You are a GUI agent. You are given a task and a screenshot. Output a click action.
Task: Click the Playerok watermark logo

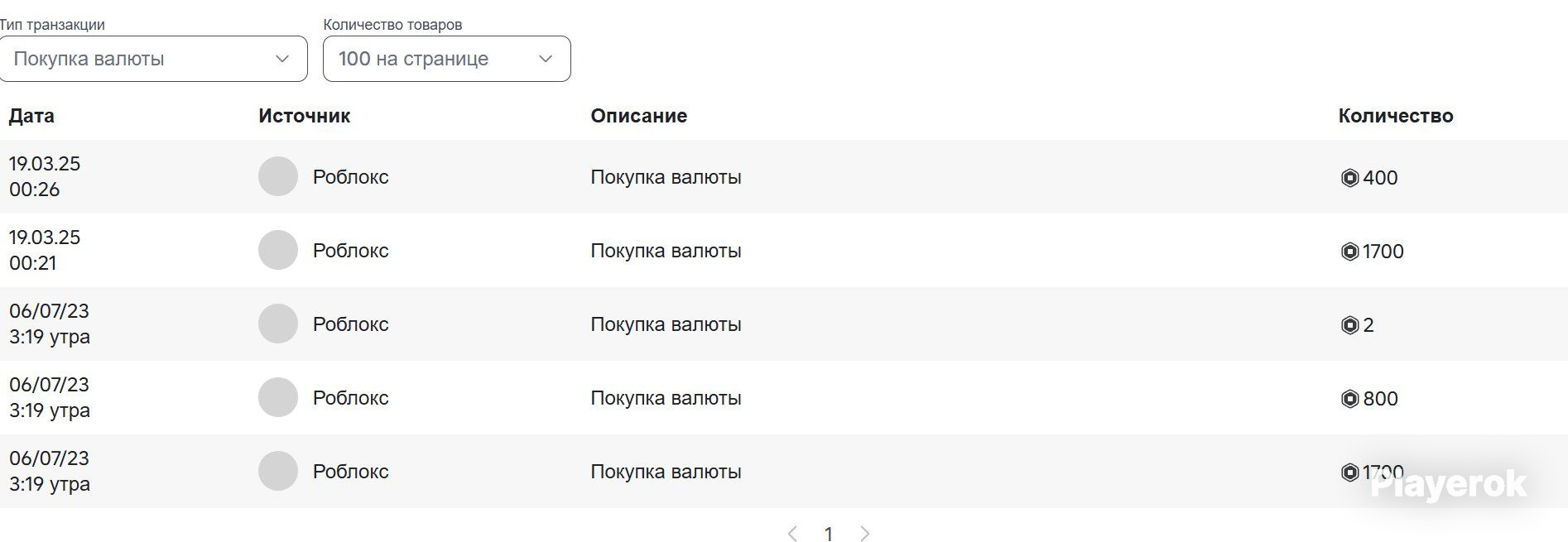pyautogui.click(x=1448, y=484)
